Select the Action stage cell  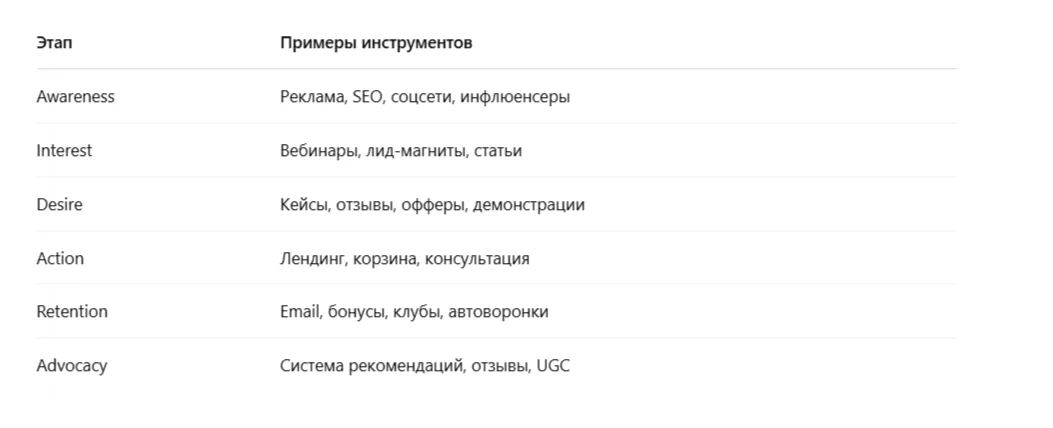pos(60,258)
